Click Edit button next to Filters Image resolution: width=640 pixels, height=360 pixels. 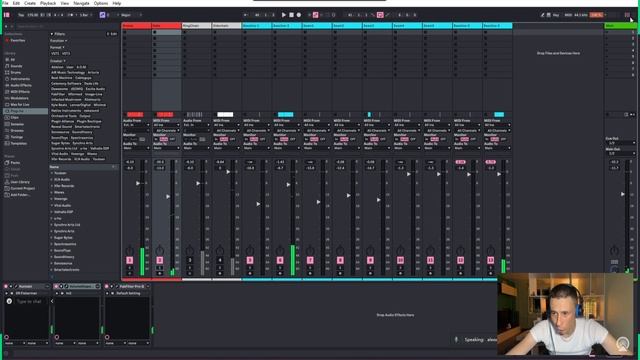(x=112, y=34)
